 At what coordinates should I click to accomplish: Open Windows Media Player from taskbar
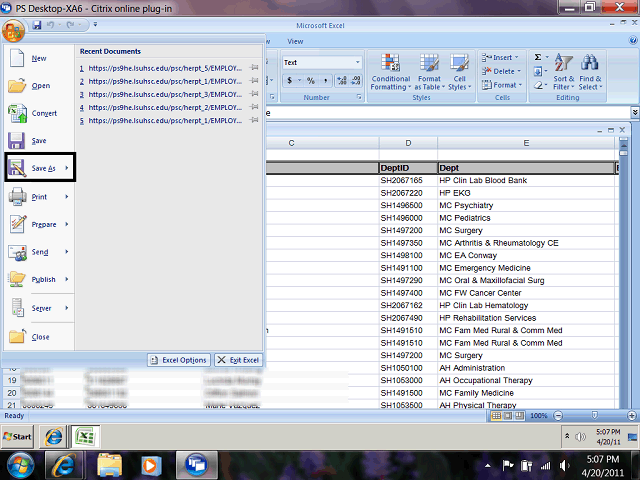click(149, 465)
